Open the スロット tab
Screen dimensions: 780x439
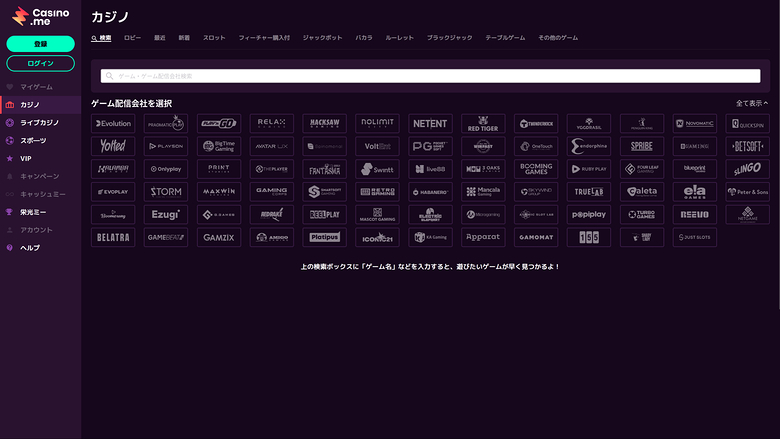(214, 37)
